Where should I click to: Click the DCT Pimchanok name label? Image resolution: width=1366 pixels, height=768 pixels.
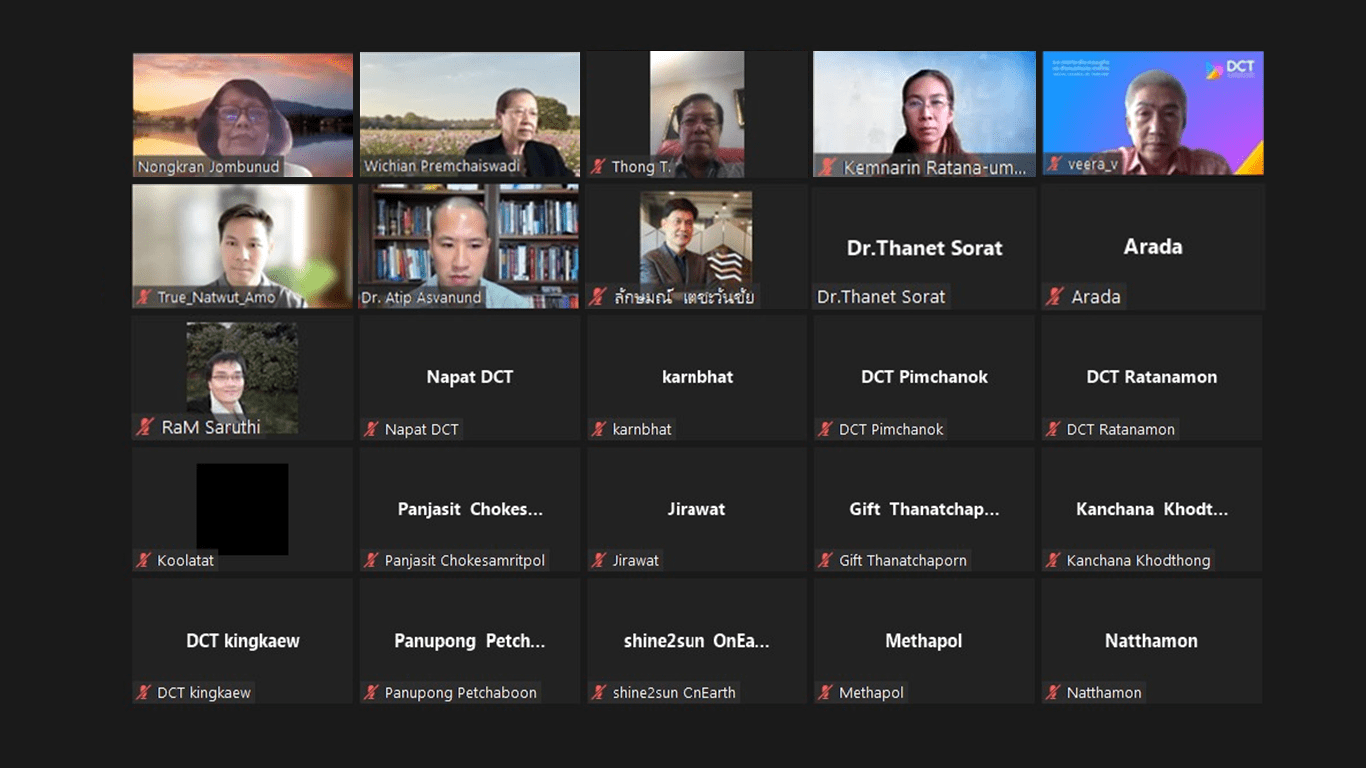[891, 429]
